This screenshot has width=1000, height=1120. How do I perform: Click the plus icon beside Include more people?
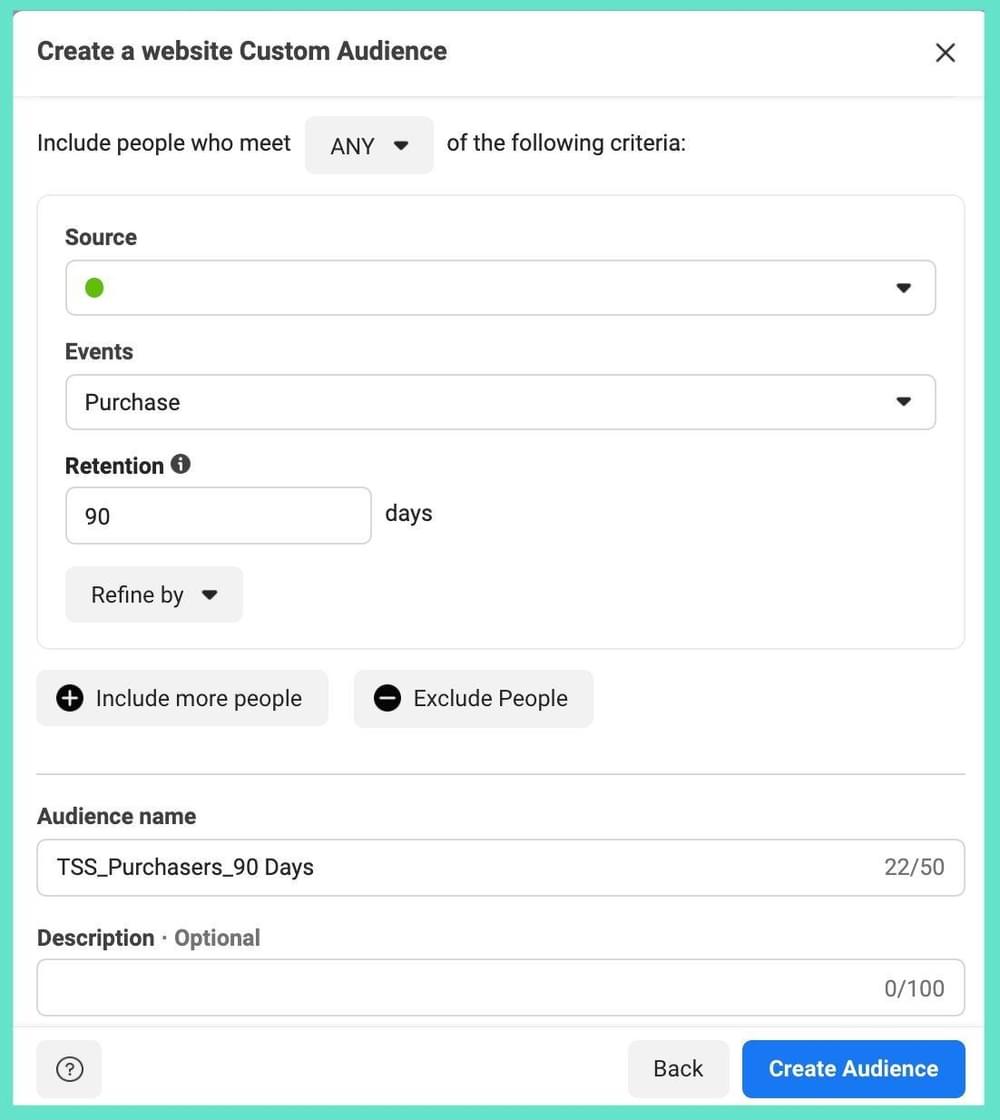point(69,698)
